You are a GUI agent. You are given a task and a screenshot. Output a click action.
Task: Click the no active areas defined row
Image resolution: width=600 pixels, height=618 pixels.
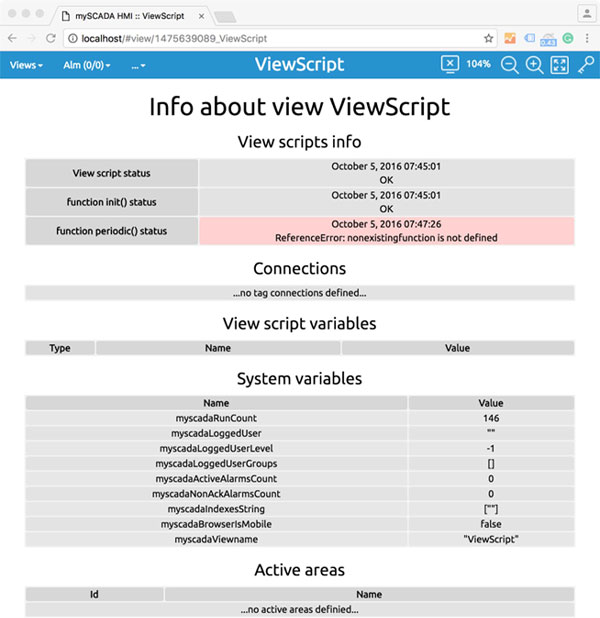pyautogui.click(x=300, y=609)
